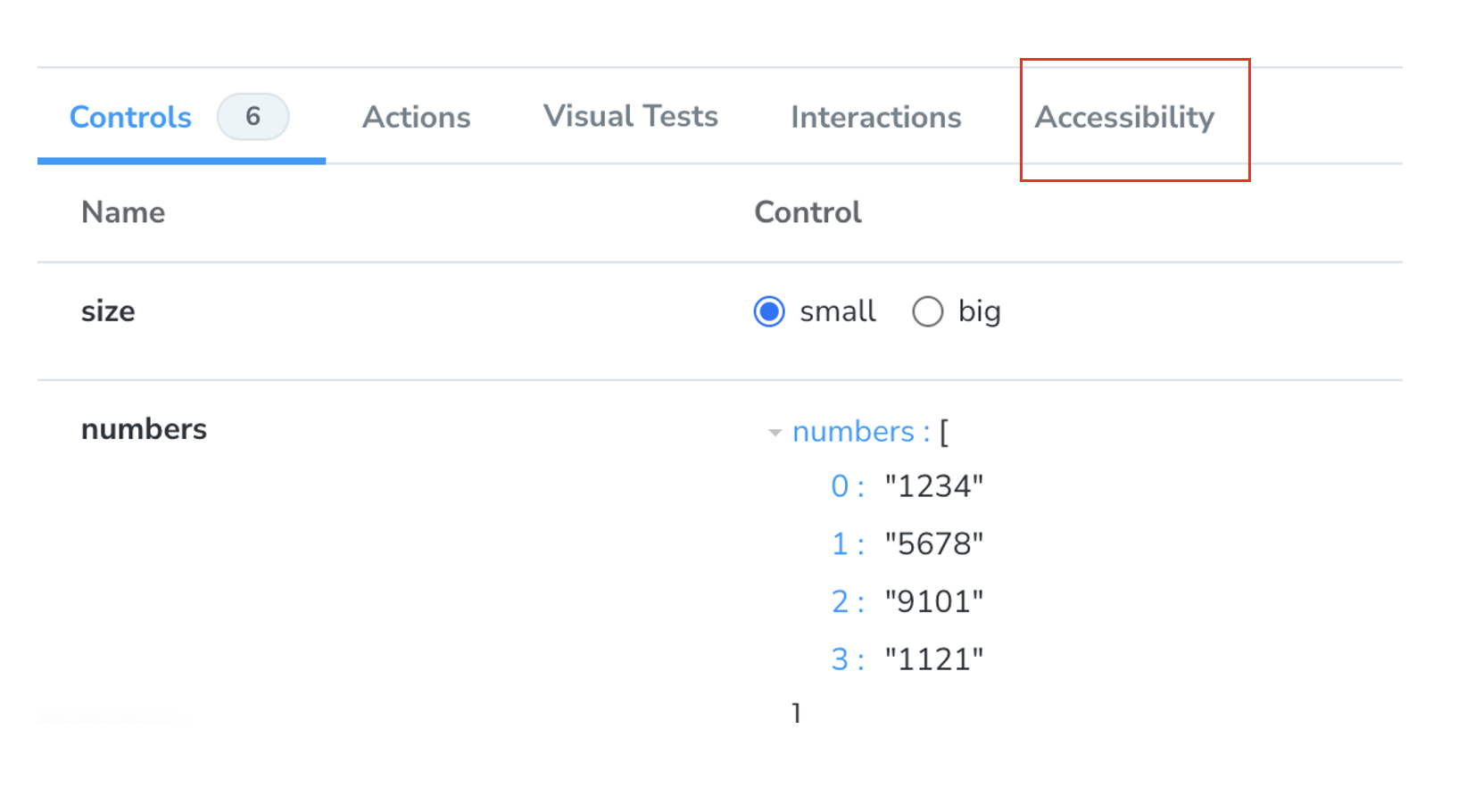Click the "1121" value in numbers
Viewport: 1458px width, 812px height.
[x=933, y=659]
